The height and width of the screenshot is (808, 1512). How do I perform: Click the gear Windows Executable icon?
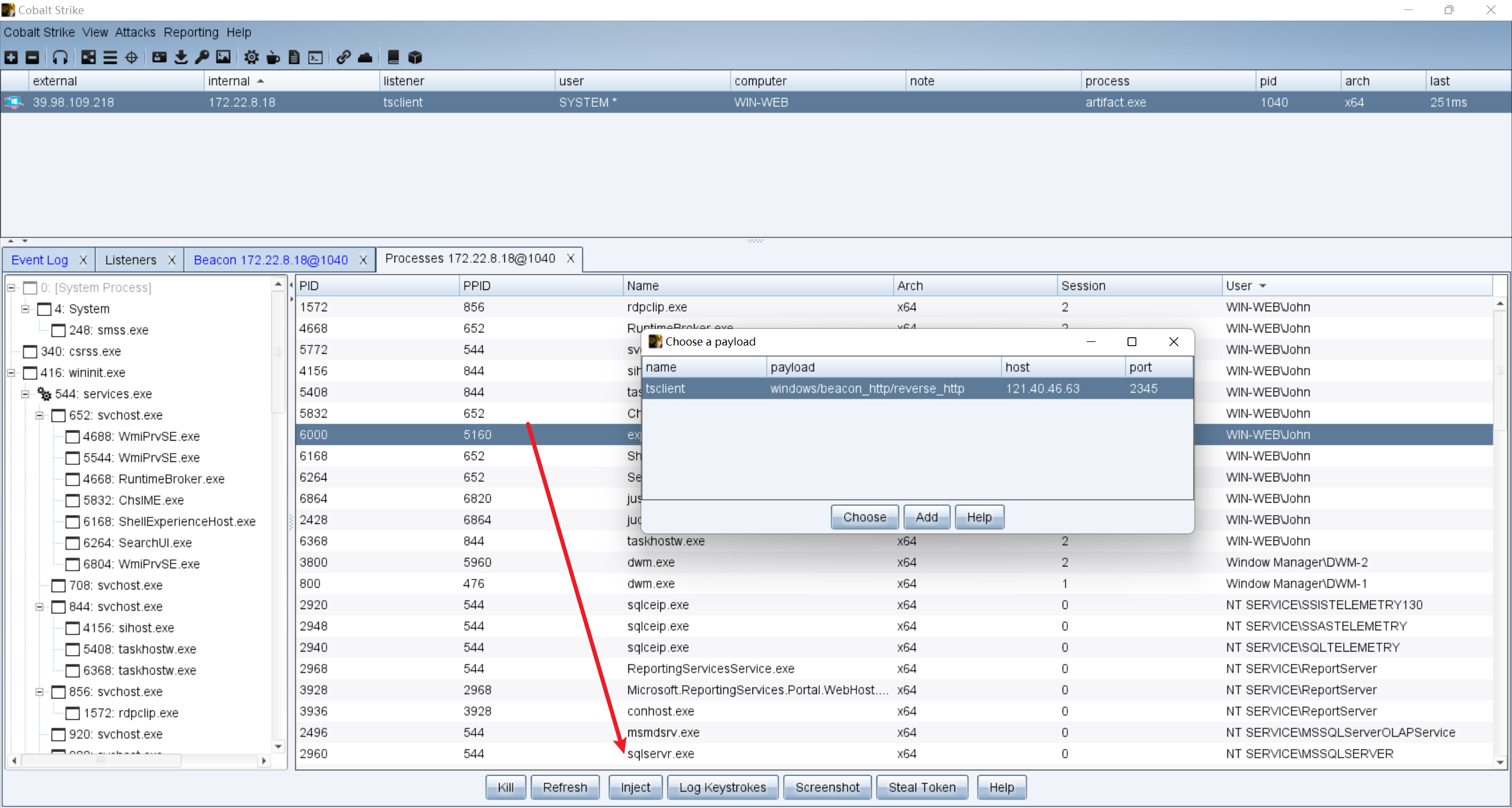251,57
